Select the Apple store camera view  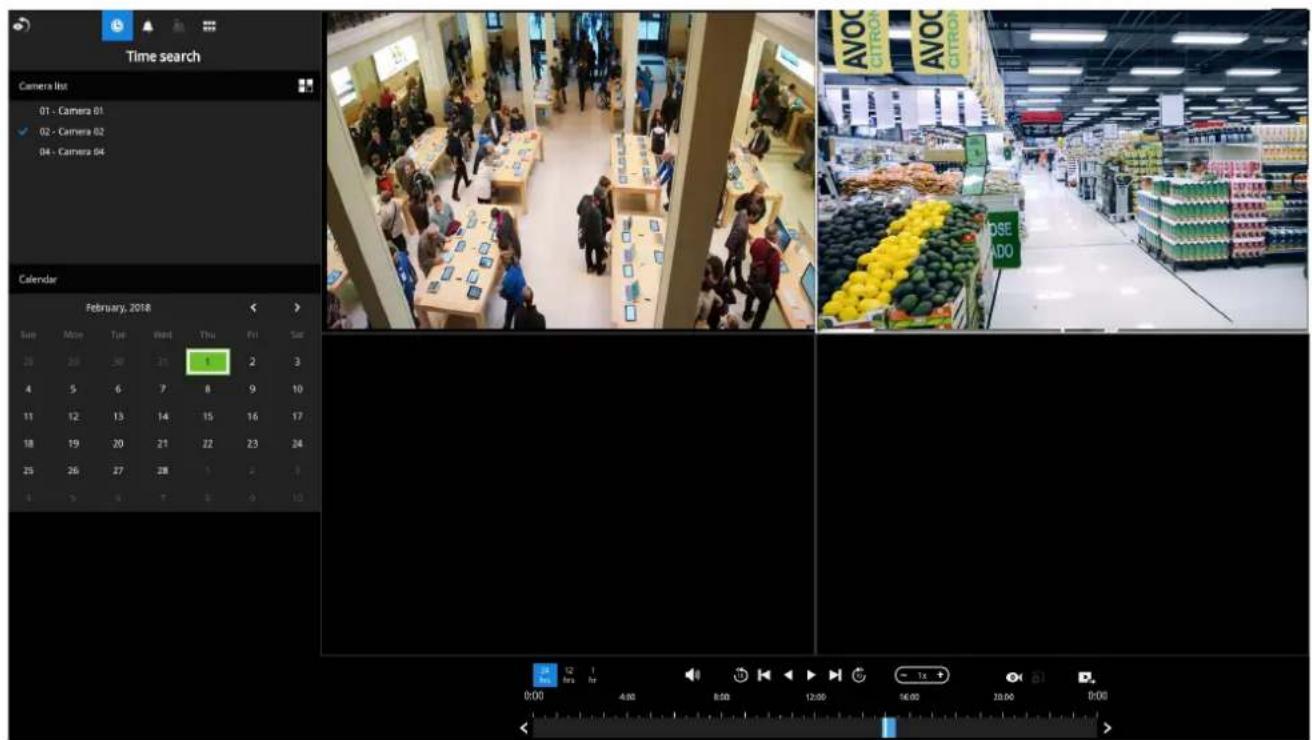[x=570, y=171]
